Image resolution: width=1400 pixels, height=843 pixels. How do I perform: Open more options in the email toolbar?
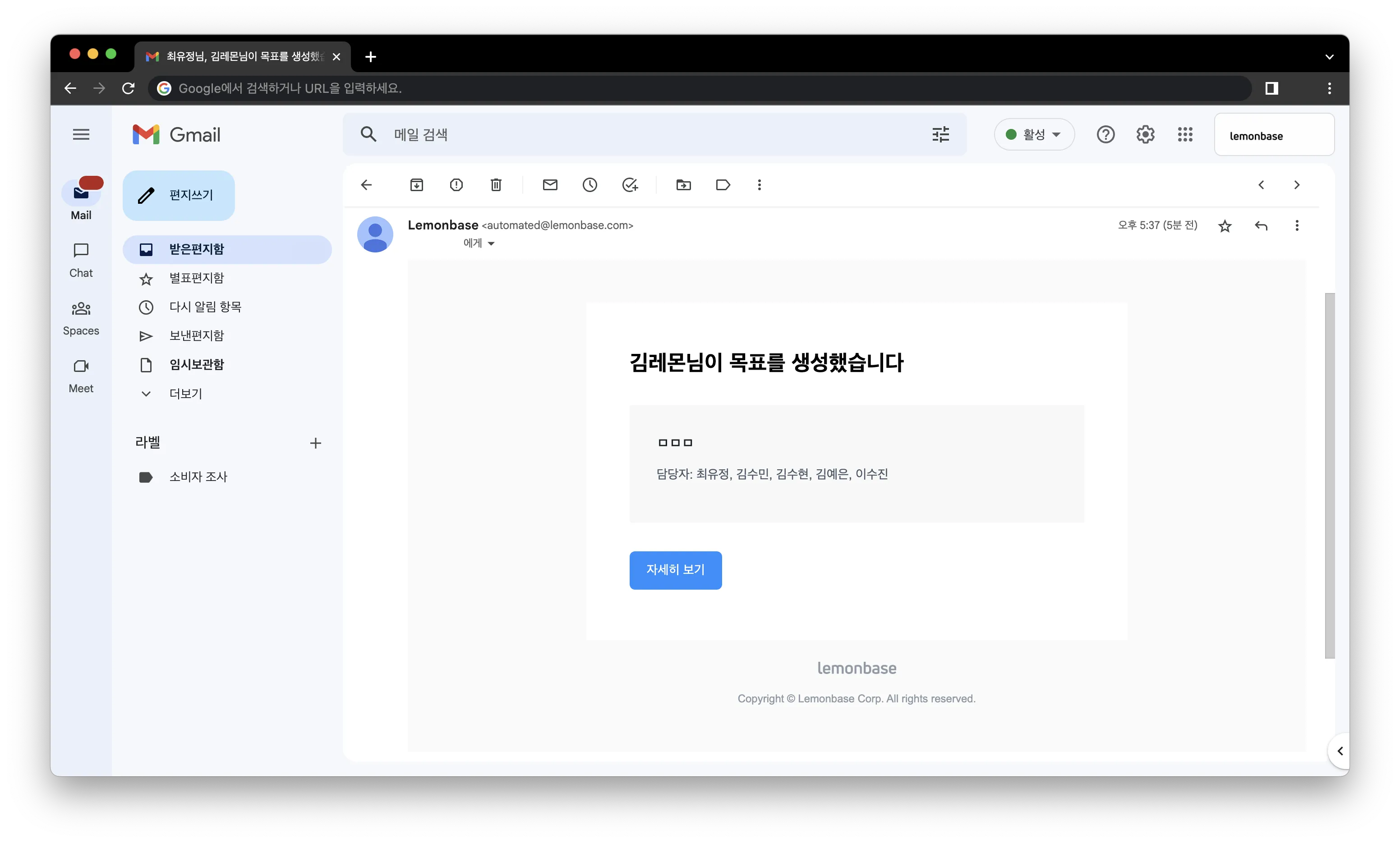(759, 185)
